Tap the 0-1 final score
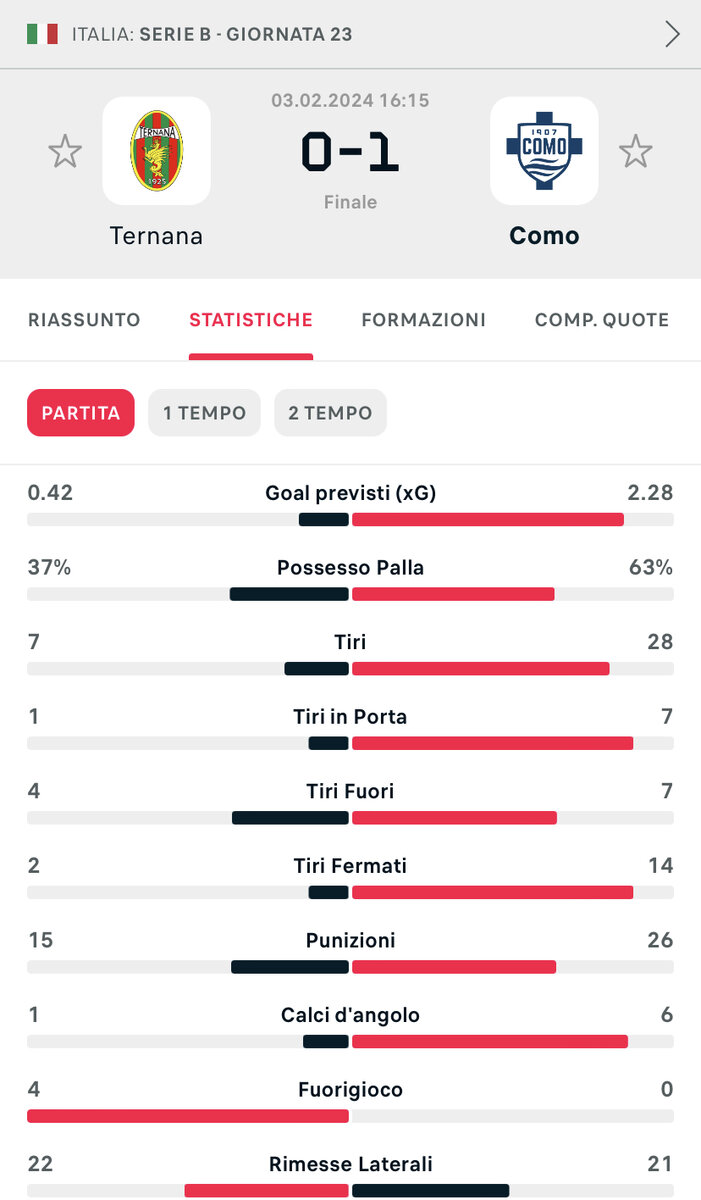Image resolution: width=701 pixels, height=1200 pixels. 350,152
